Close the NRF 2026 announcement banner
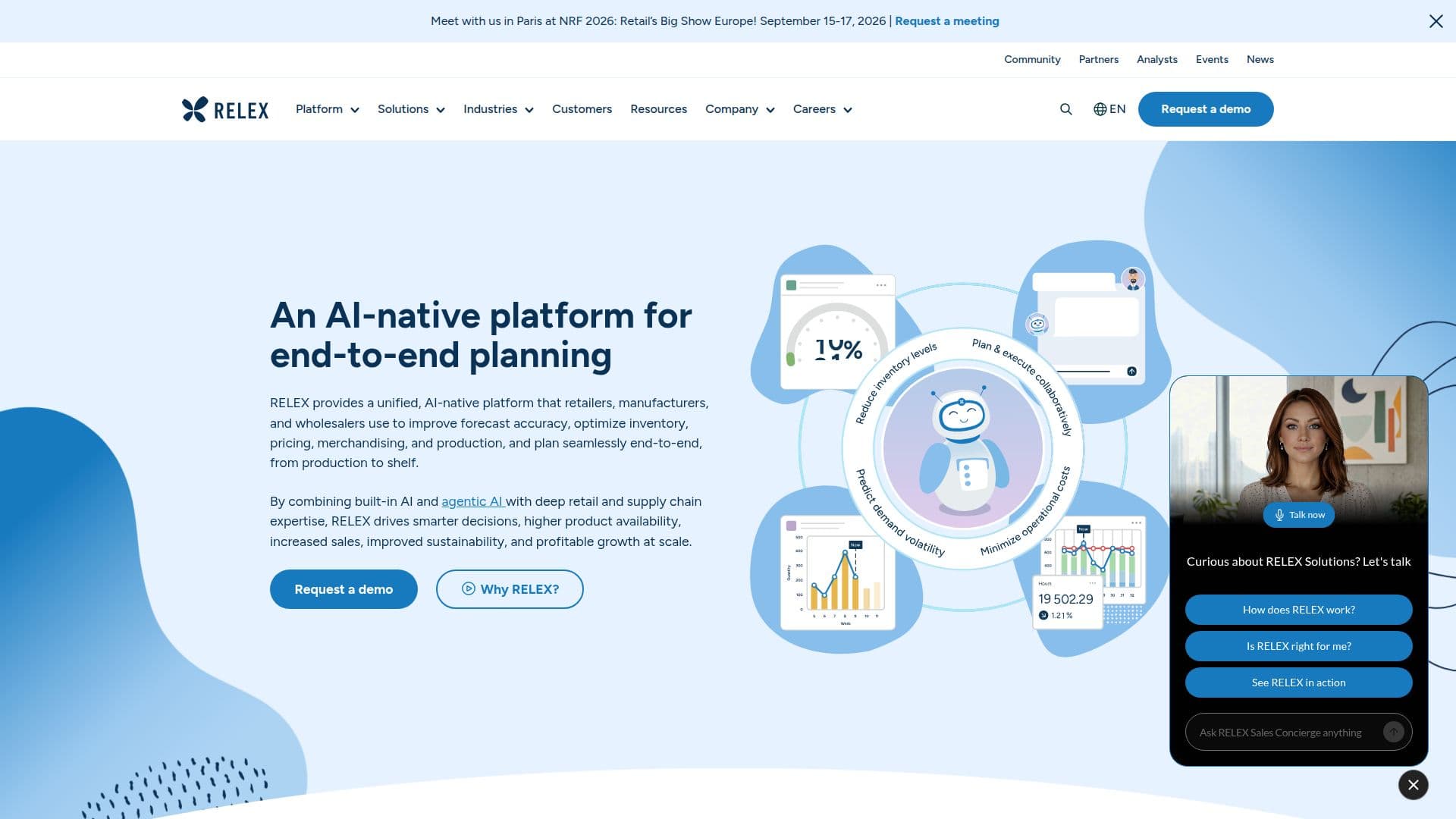Viewport: 1456px width, 819px height. 1436,21
